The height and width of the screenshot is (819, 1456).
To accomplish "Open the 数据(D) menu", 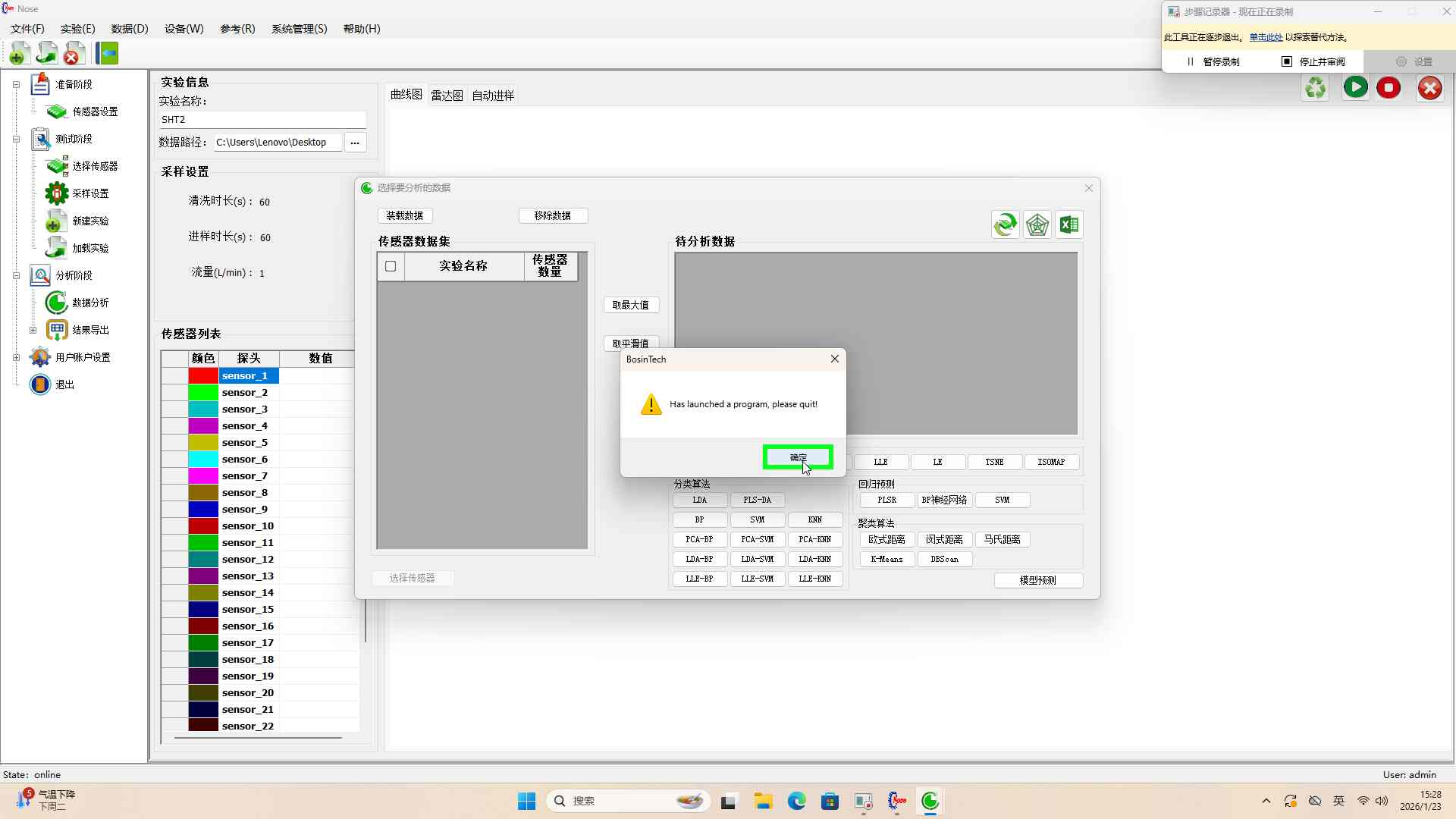I will click(x=129, y=29).
